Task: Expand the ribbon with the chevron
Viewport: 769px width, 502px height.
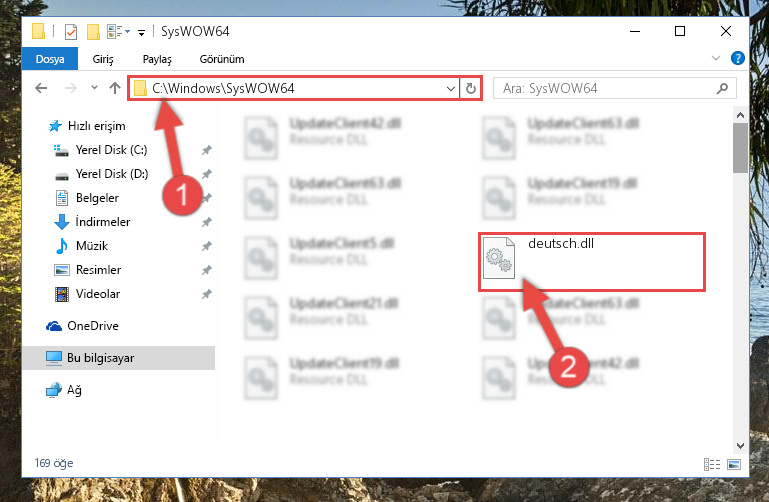Action: [716, 58]
